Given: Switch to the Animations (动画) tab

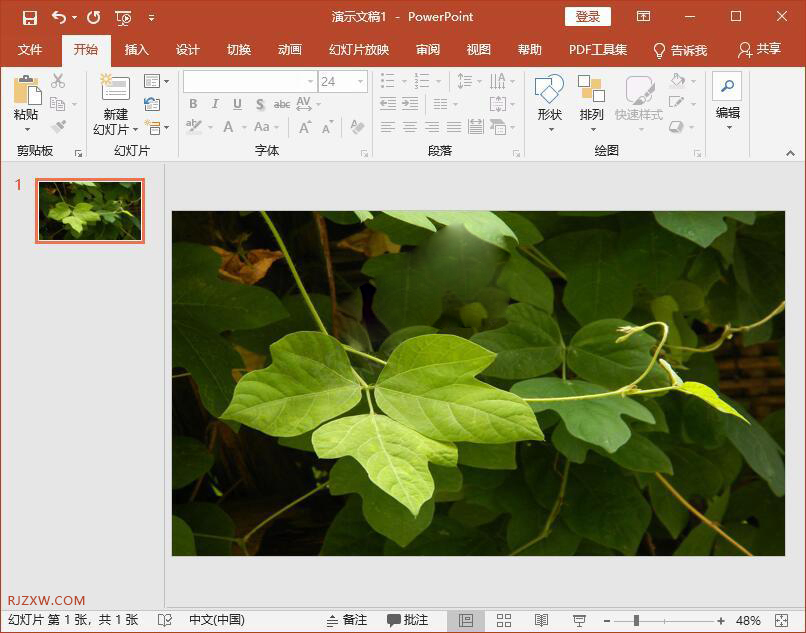Looking at the screenshot, I should tap(289, 50).
